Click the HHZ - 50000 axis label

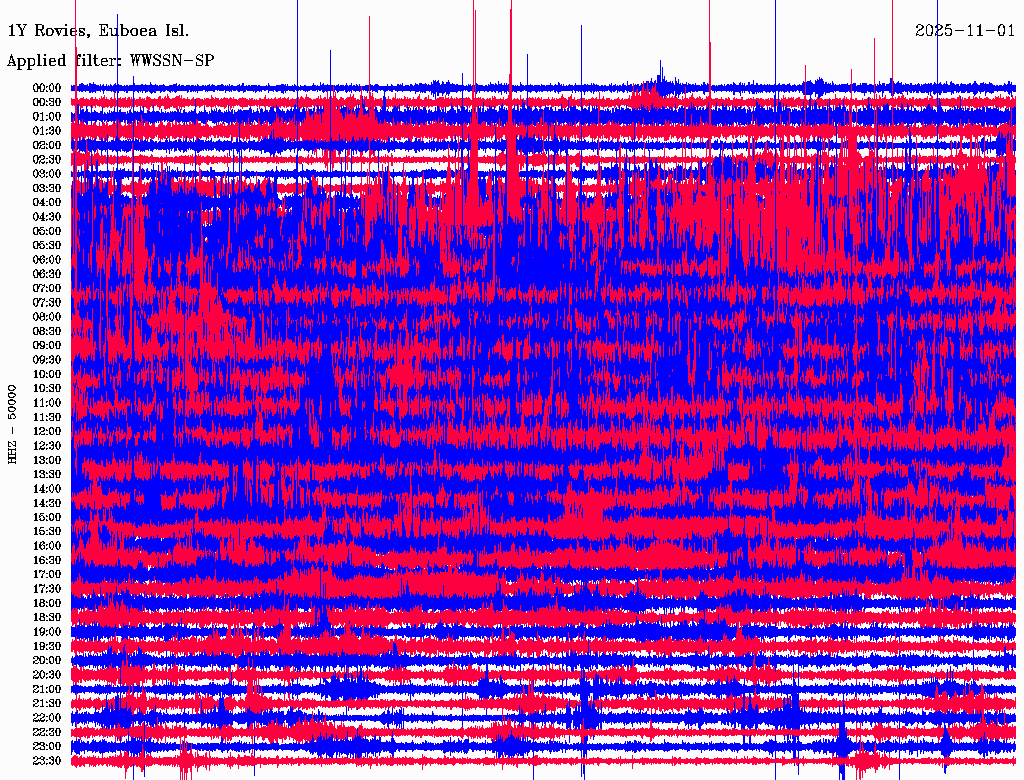(x=13, y=424)
